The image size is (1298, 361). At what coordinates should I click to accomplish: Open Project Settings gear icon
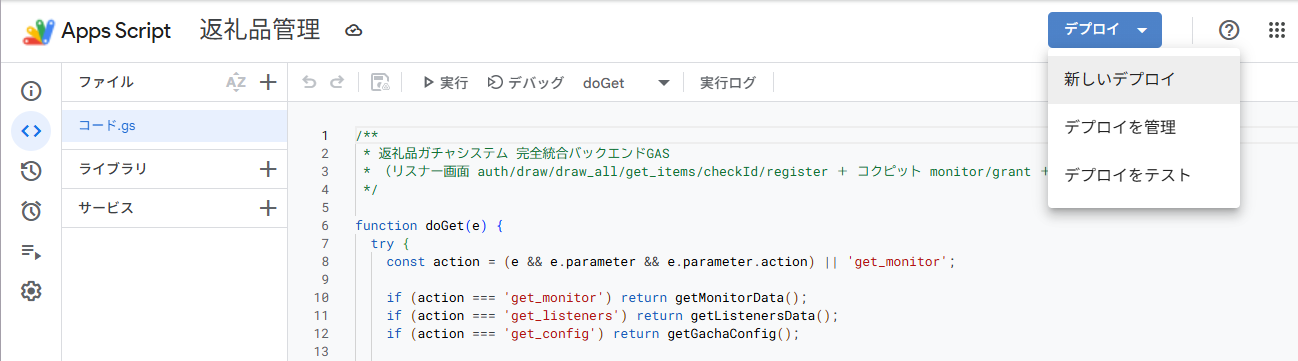point(31,291)
